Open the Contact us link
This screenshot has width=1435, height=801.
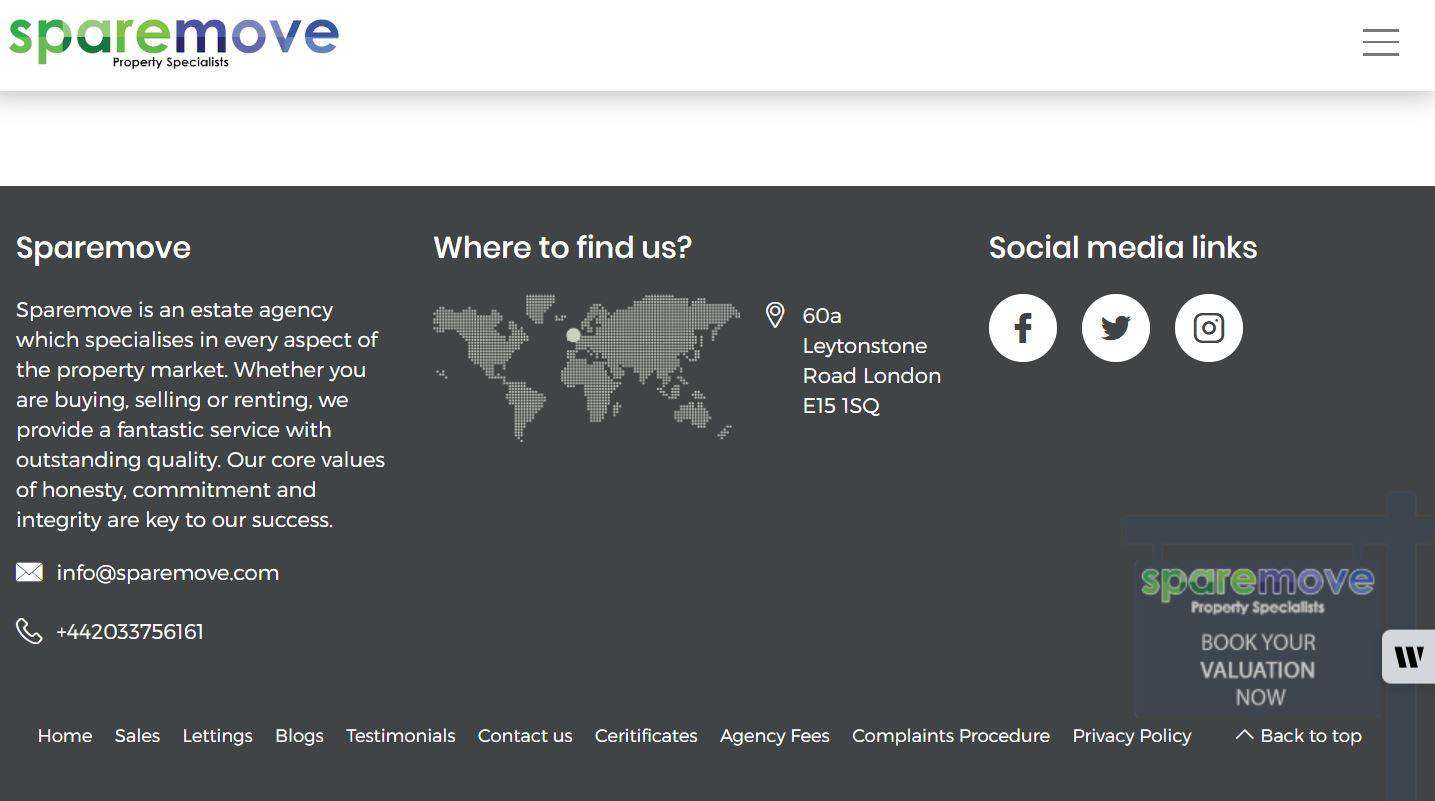pyautogui.click(x=525, y=736)
